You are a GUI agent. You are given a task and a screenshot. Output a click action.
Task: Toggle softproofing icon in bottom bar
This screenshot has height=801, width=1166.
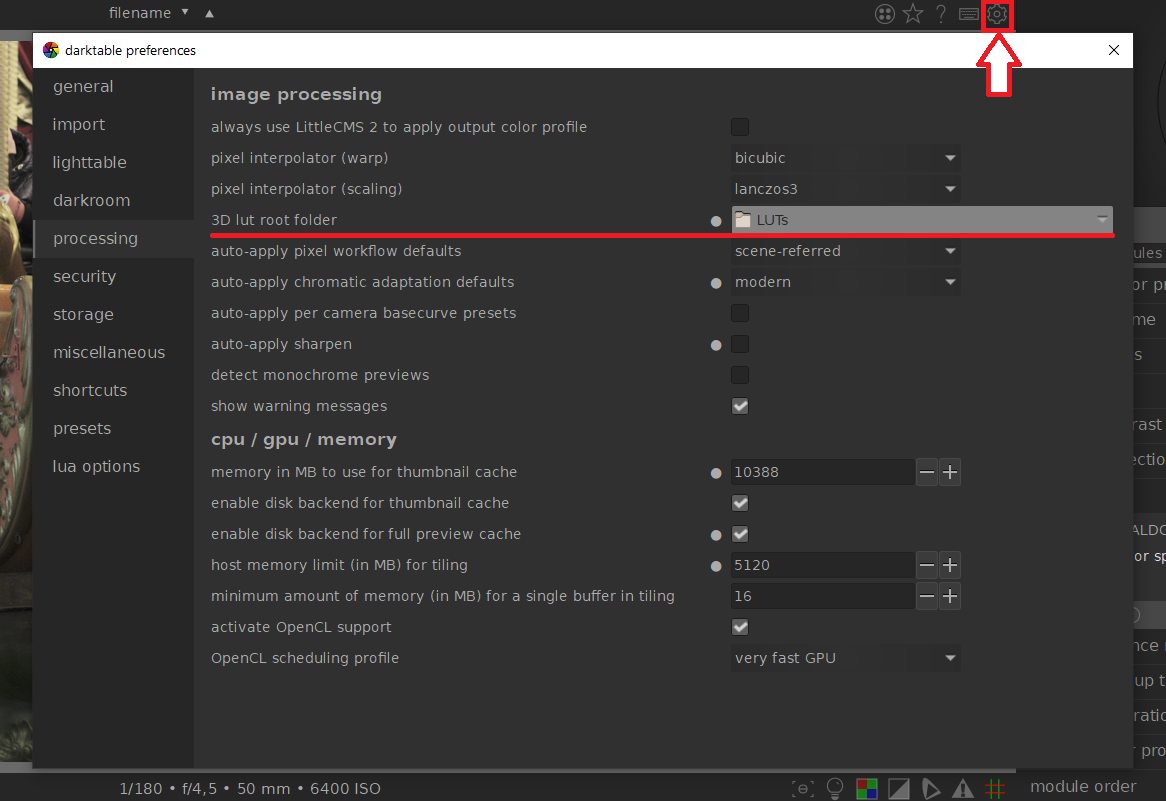(x=930, y=788)
